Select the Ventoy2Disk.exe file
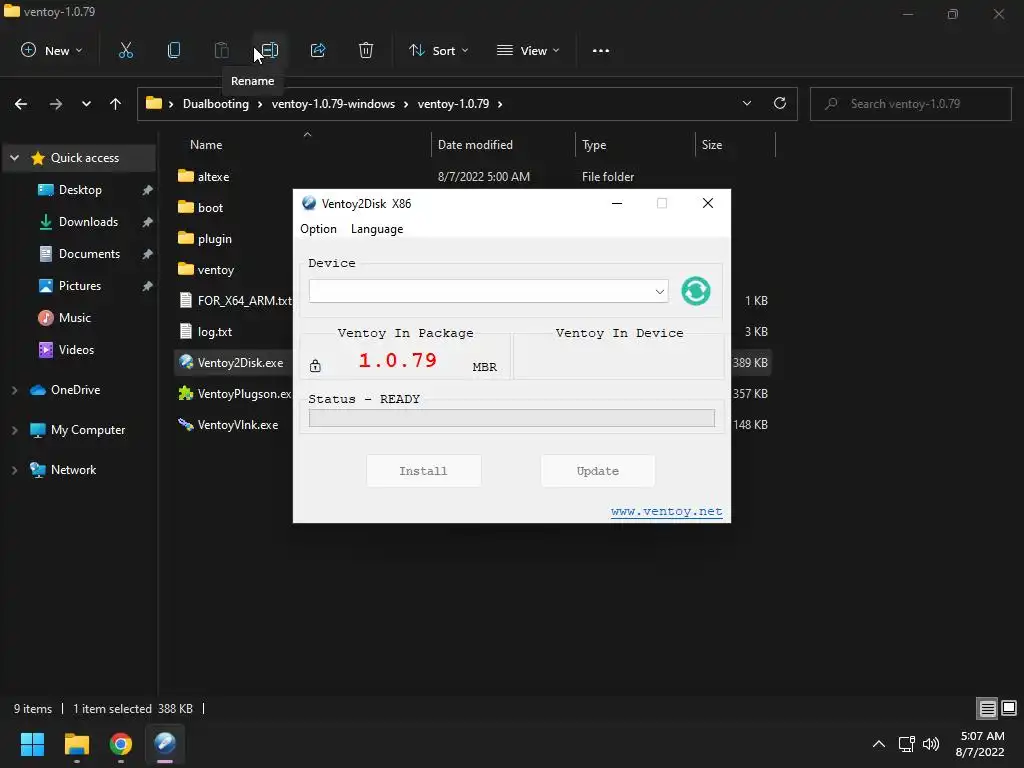 click(x=231, y=363)
